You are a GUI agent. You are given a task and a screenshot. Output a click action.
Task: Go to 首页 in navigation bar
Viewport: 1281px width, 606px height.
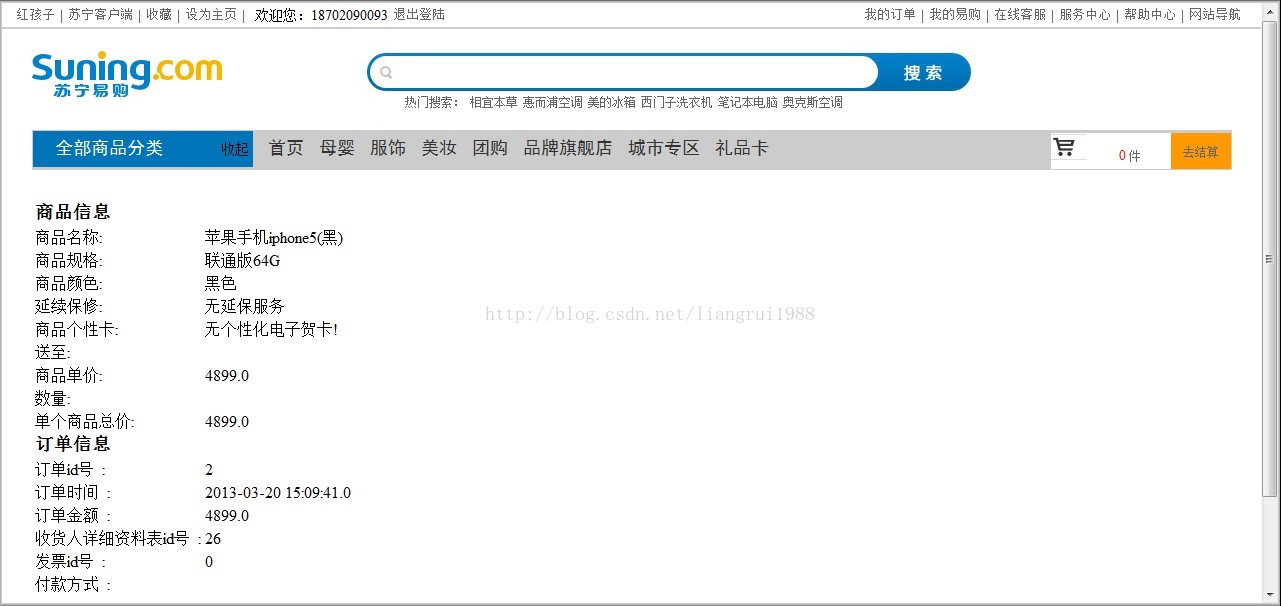click(286, 148)
